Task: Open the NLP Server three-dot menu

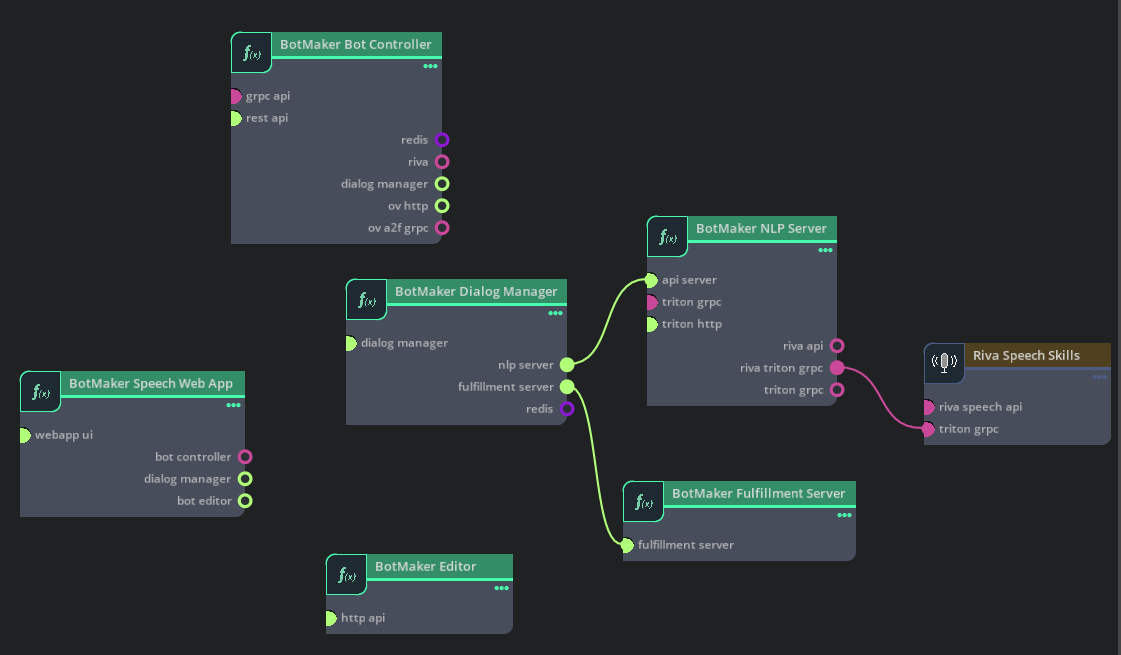Action: pyautogui.click(x=825, y=250)
